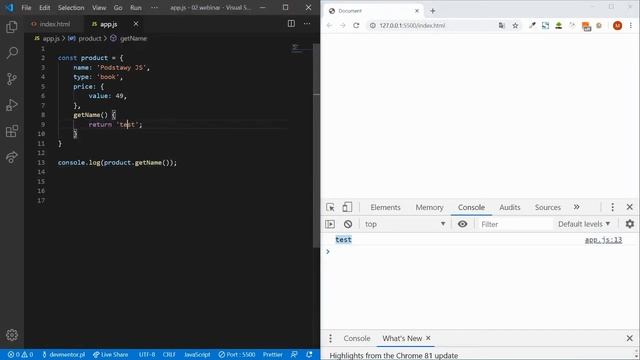
Task: Change the UTF-8 file encoding
Action: click(x=147, y=354)
